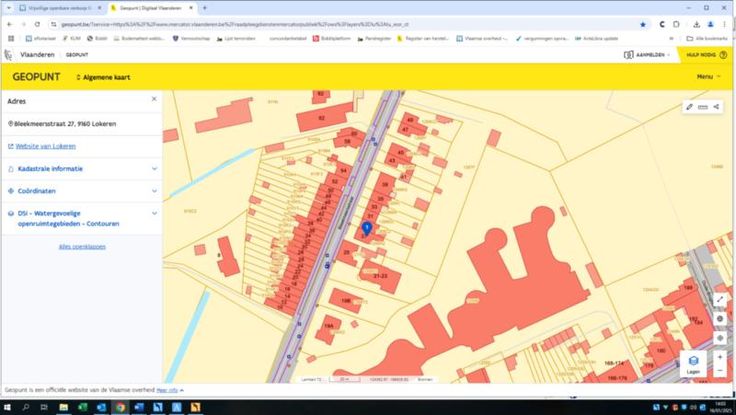The width and height of the screenshot is (736, 415).
Task: Click the Hulp nodig button
Action: [x=705, y=55]
